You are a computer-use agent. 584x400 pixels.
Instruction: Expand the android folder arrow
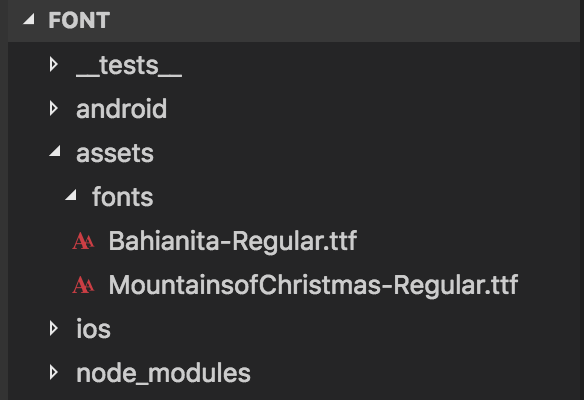point(54,108)
